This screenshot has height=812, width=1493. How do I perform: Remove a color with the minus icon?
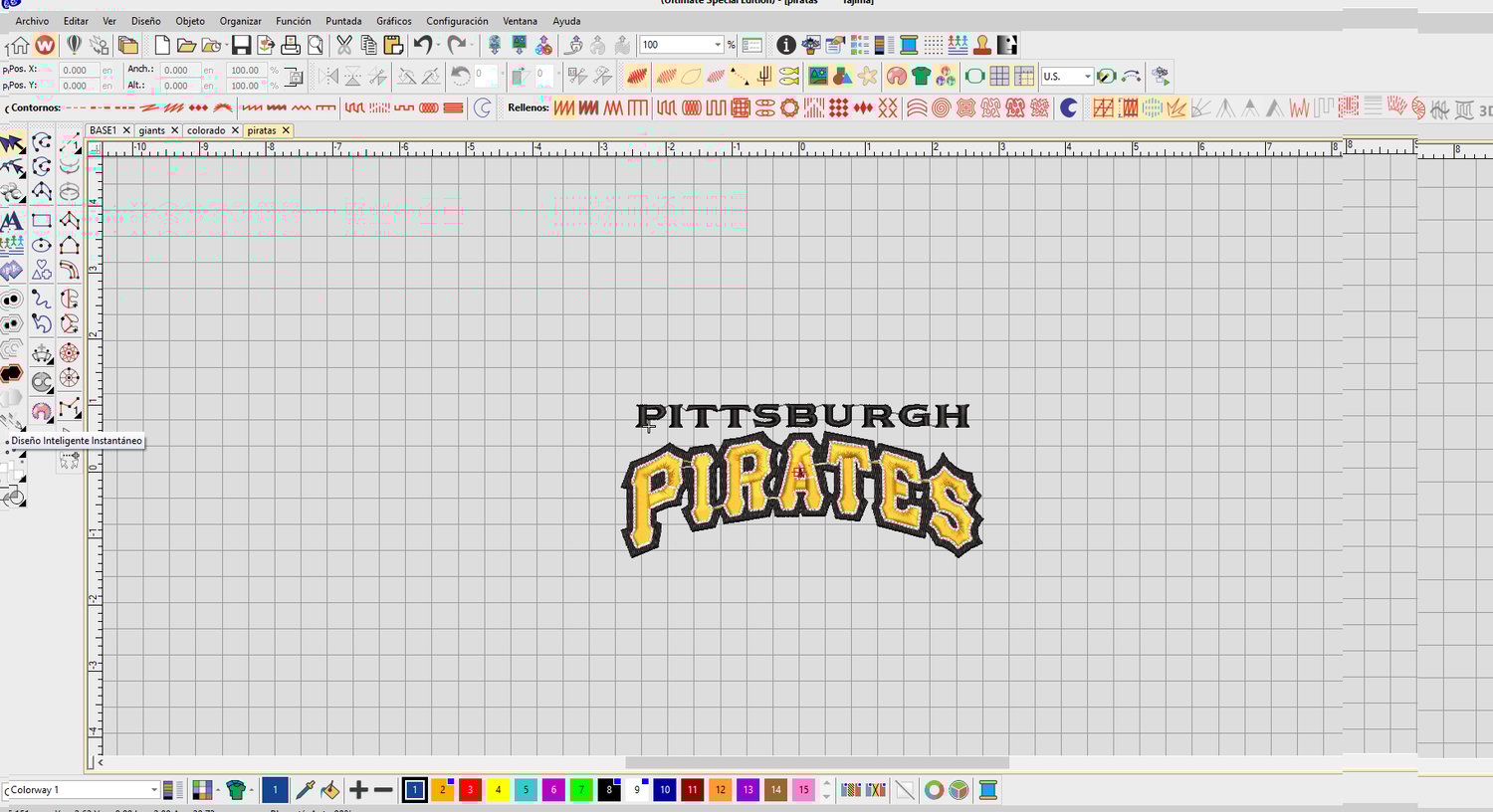pyautogui.click(x=383, y=790)
